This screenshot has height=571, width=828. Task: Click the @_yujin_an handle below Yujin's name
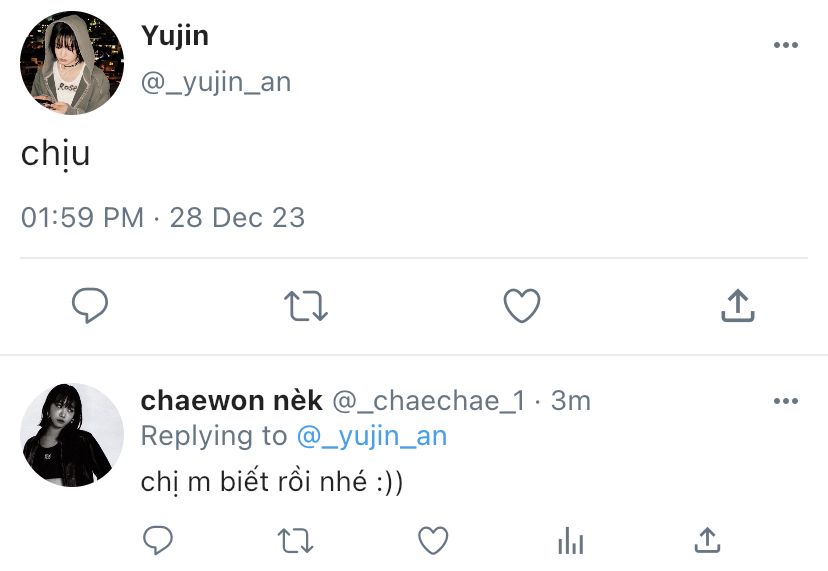[x=216, y=82]
